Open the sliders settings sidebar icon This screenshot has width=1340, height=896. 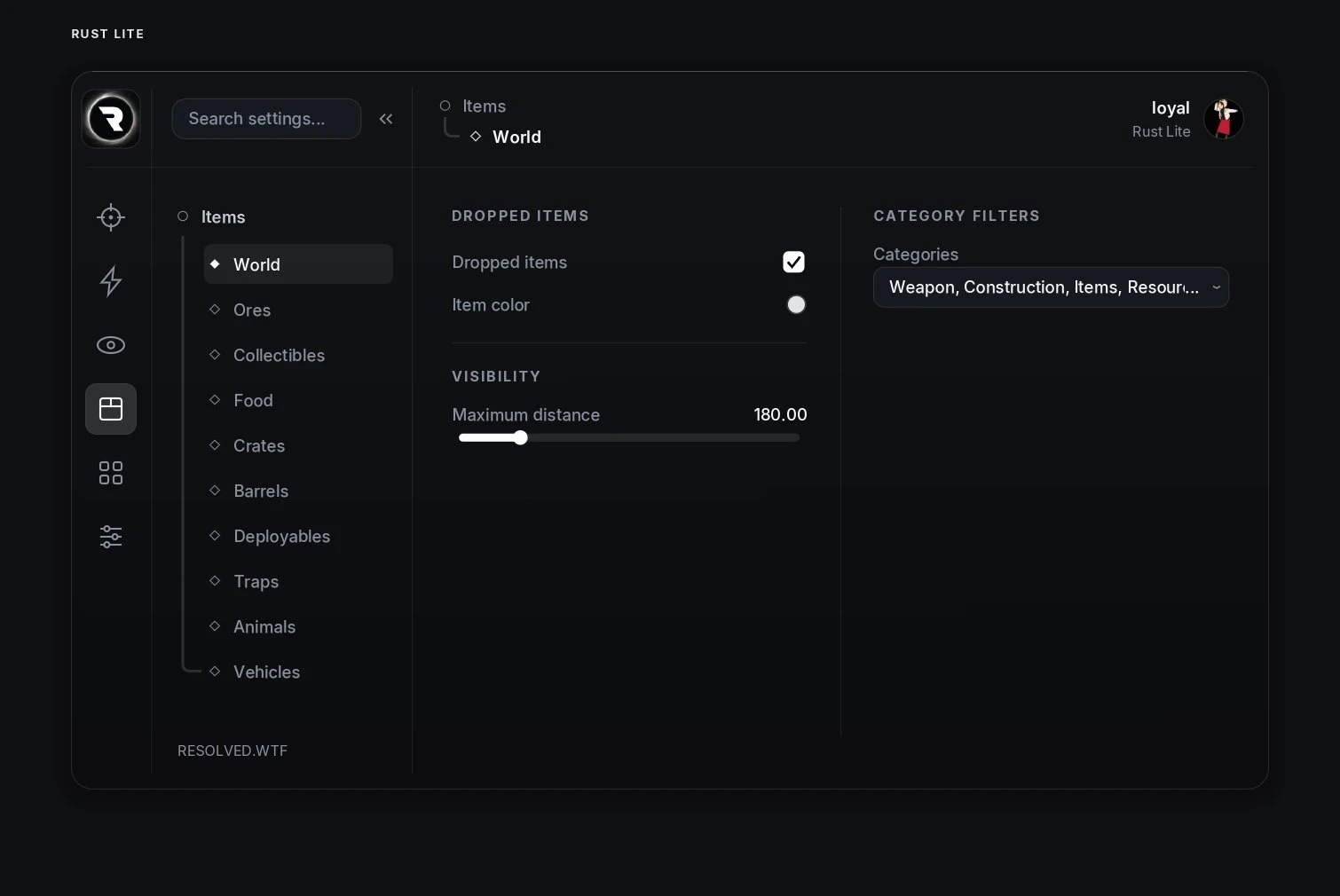tap(111, 537)
